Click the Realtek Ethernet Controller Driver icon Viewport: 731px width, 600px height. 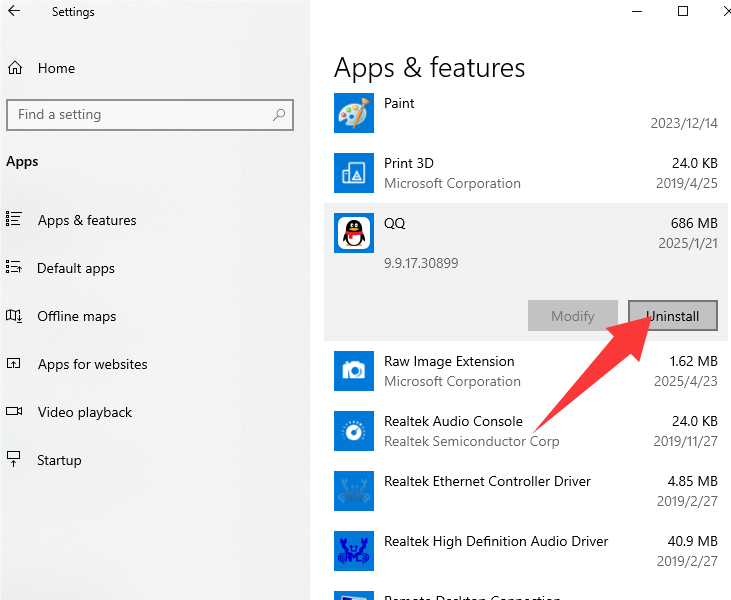tap(353, 491)
